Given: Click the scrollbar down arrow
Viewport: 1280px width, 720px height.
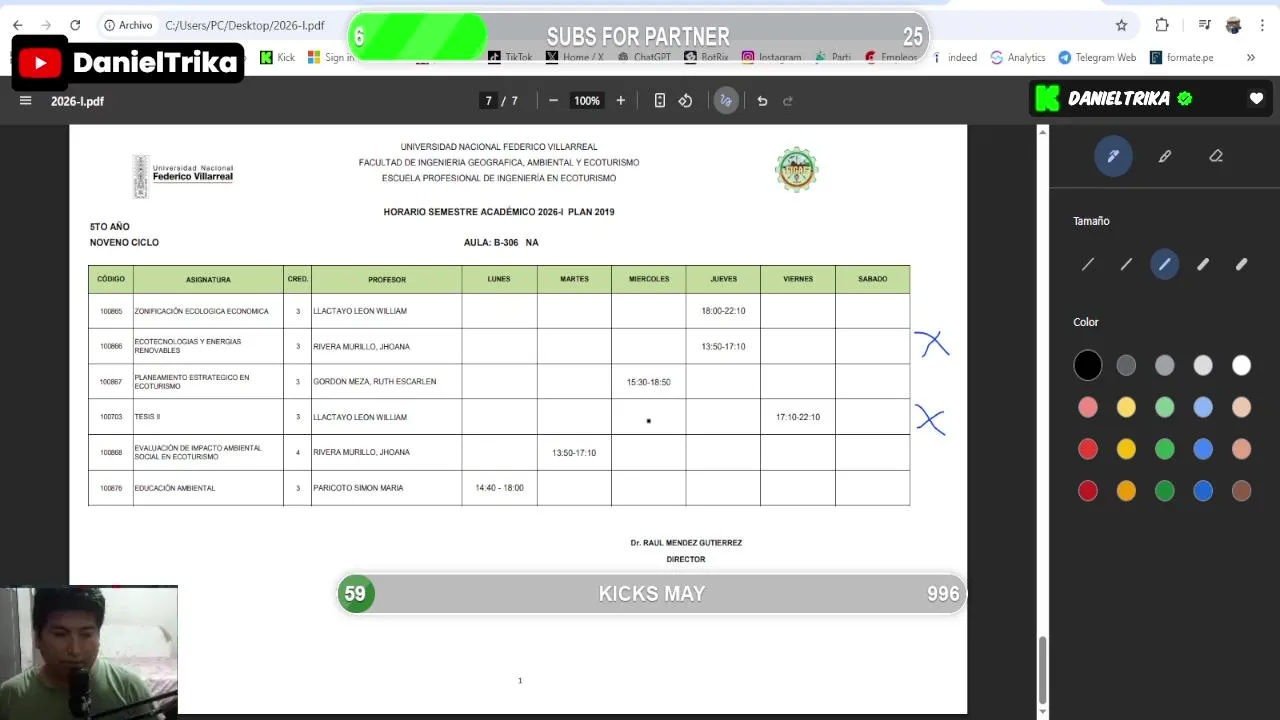Looking at the screenshot, I should (1043, 712).
